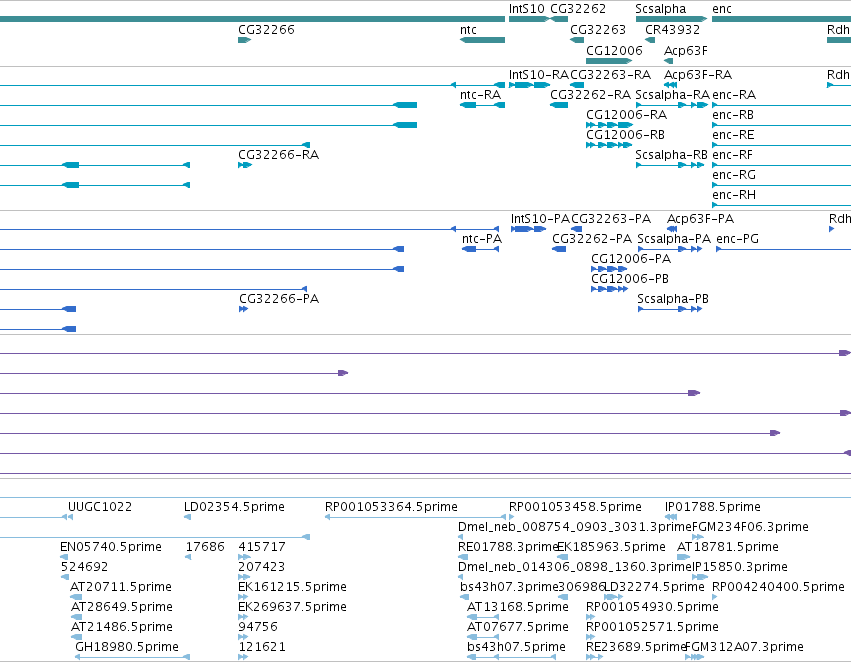Screen dimensions: 851x662
Task: Select the FGM234F06.3prime EST label
Action: click(751, 527)
